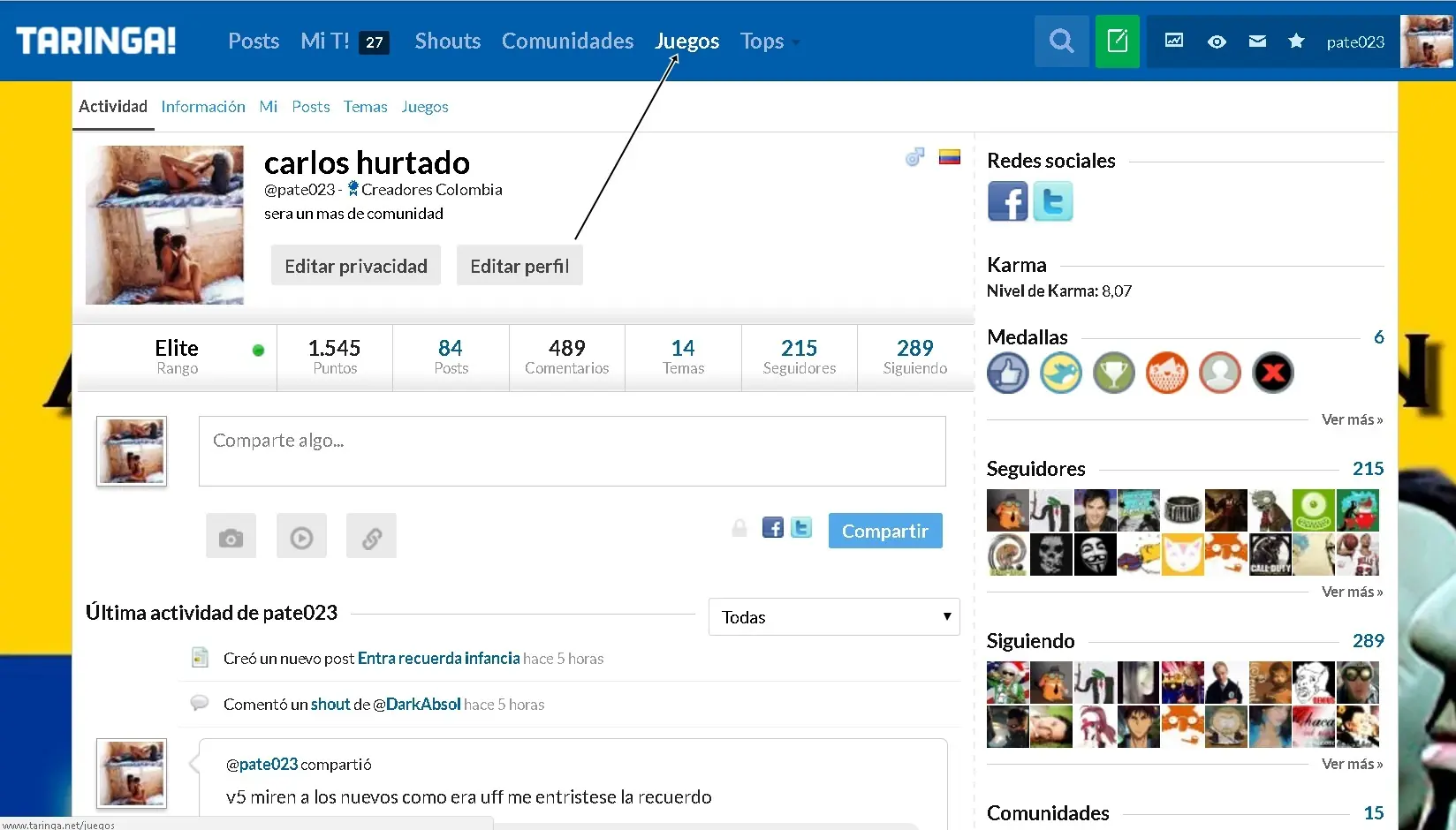Click Editar perfil button
This screenshot has width=1456, height=830.
[x=519, y=266]
